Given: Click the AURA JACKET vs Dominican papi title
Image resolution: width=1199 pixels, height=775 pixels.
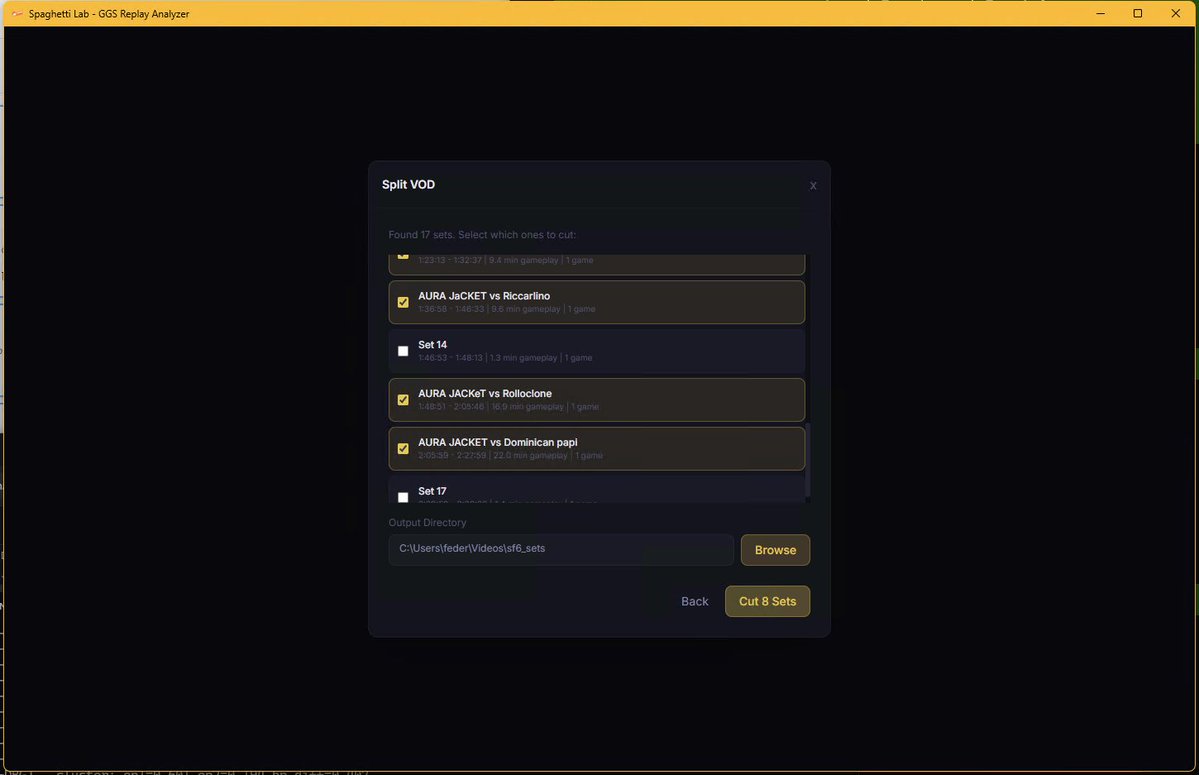Looking at the screenshot, I should tap(498, 443).
